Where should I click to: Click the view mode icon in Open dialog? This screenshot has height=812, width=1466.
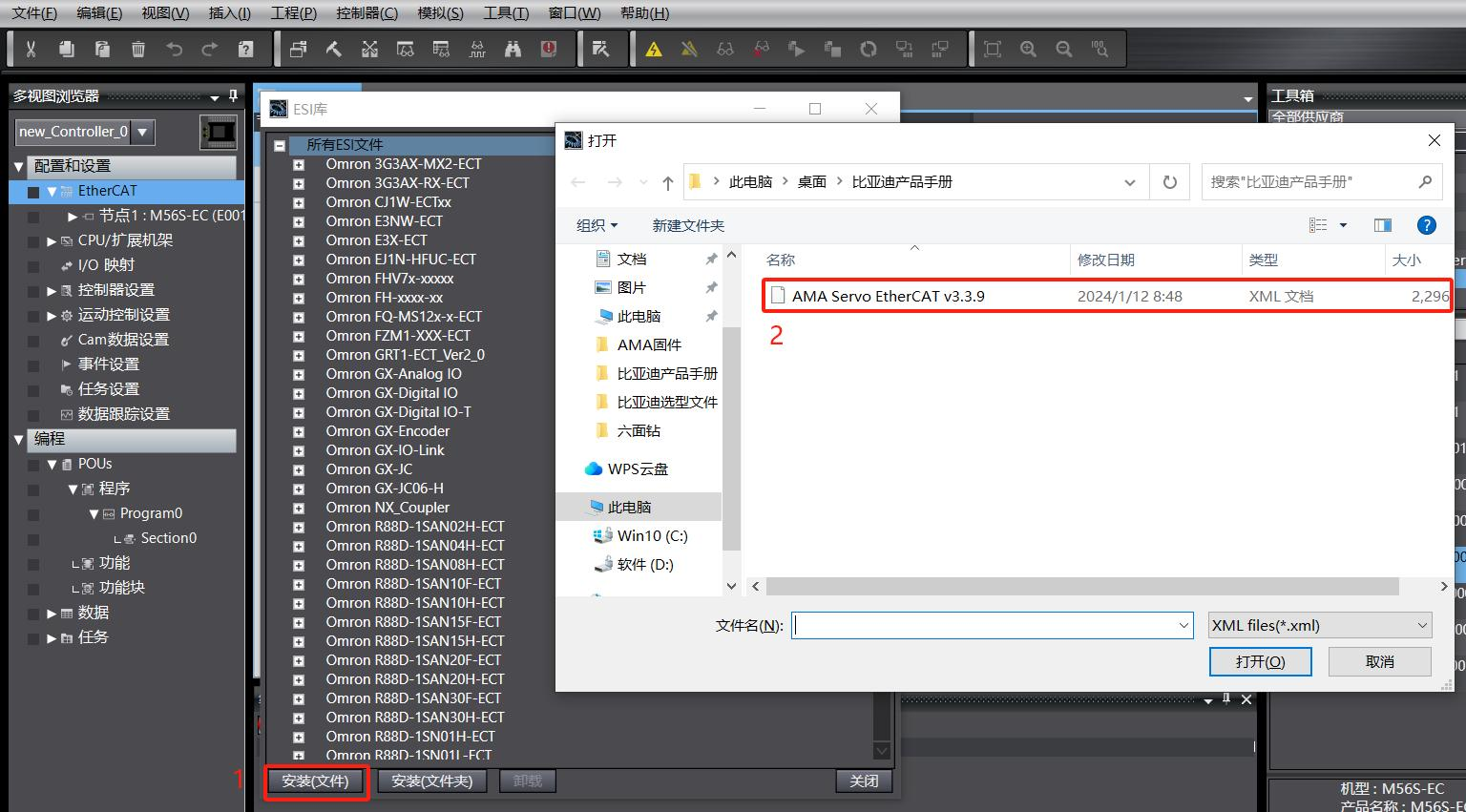tap(1318, 225)
